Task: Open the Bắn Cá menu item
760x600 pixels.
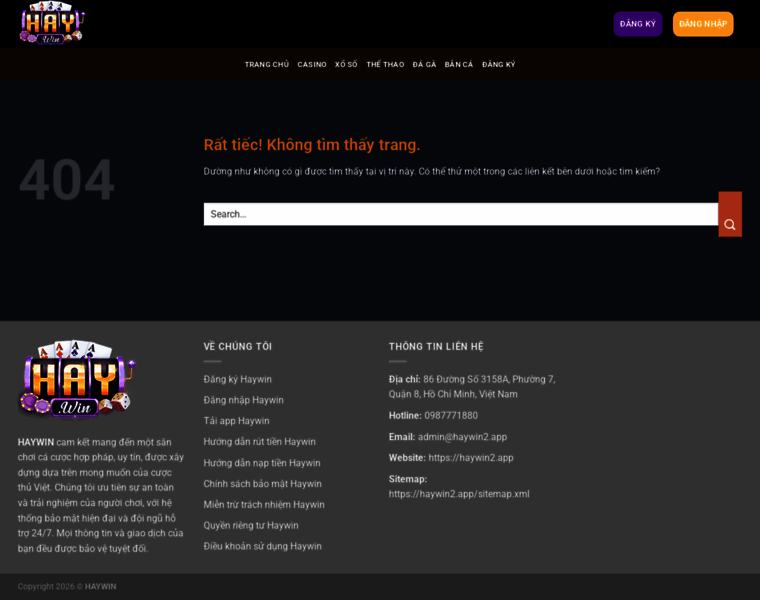Action: 459,64
